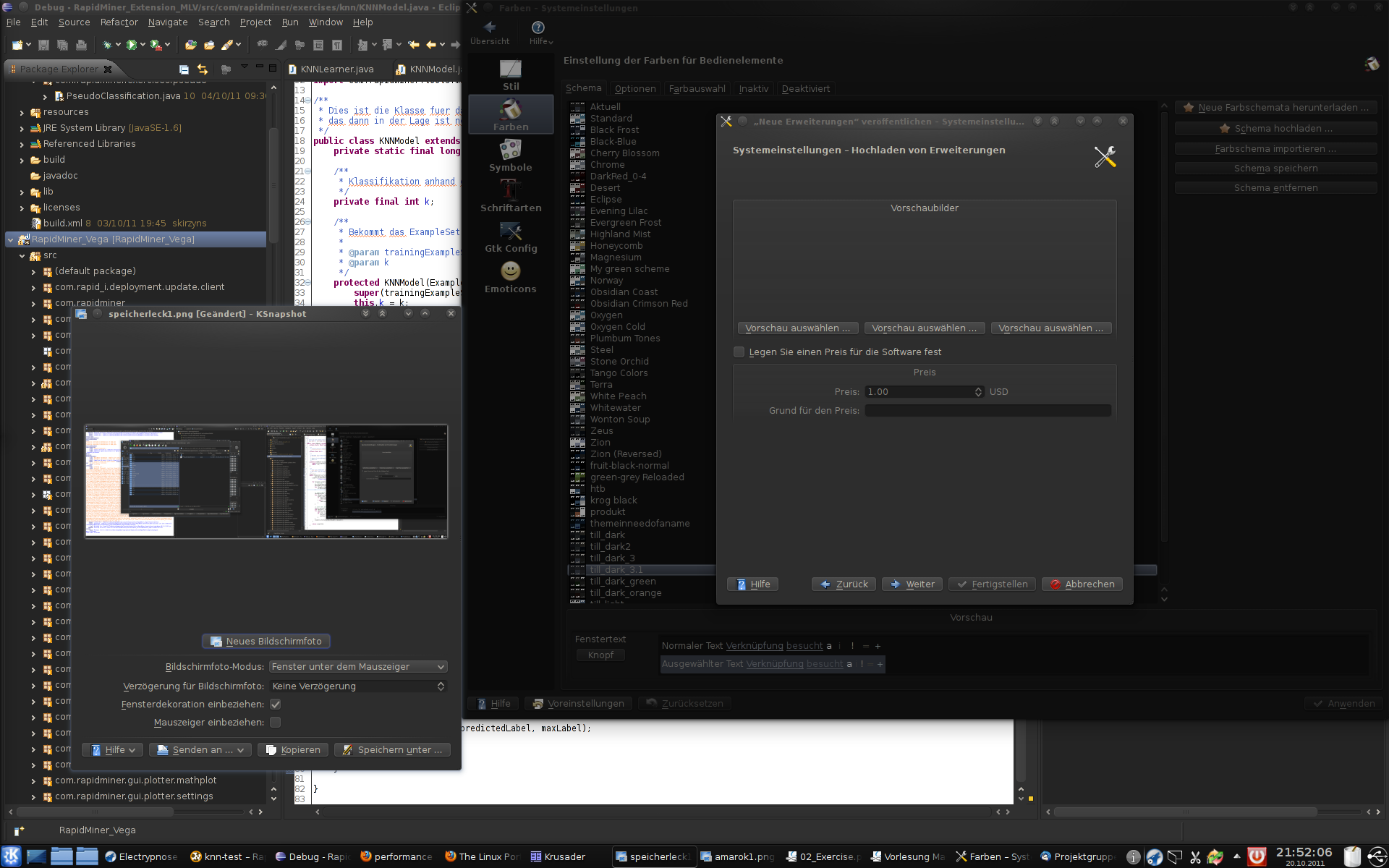Enable 'Legen Sie einen Preis' checkbox
The image size is (1389, 868).
[739, 352]
